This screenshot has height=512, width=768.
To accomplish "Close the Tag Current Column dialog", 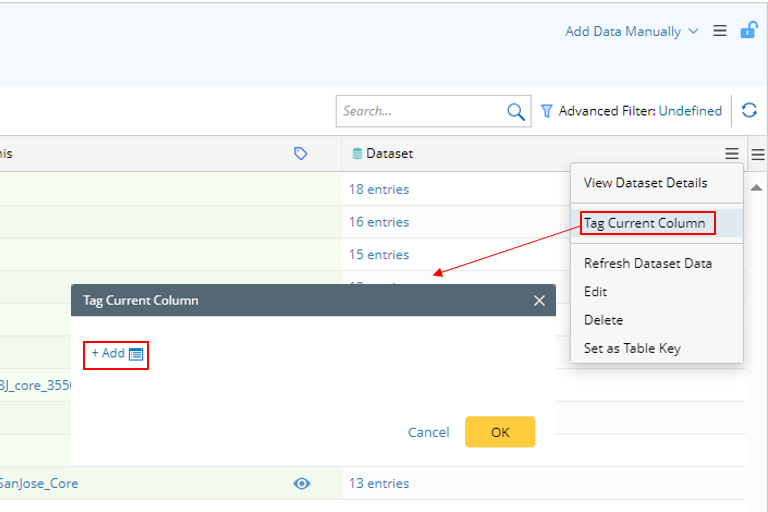I will tap(539, 300).
